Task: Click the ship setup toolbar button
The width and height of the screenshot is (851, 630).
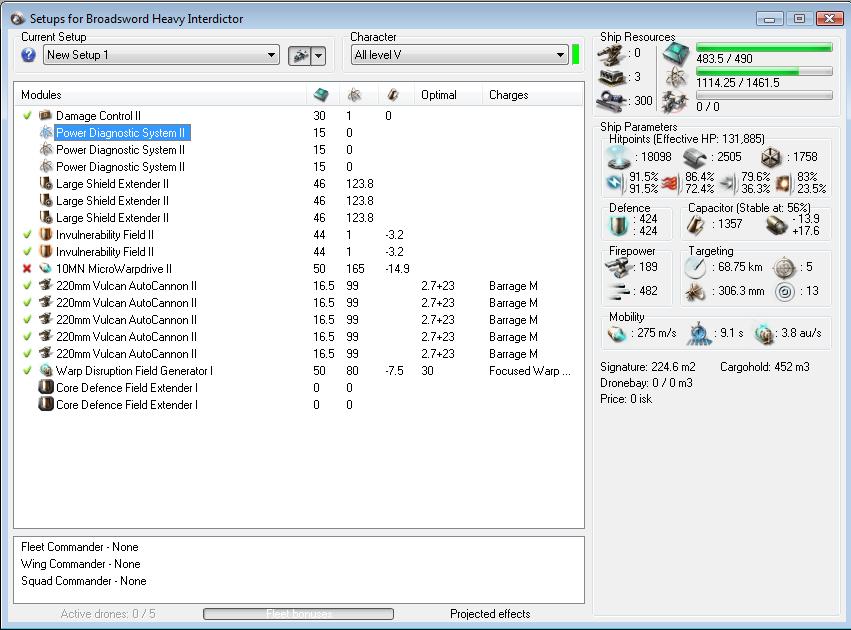Action: (x=300, y=55)
